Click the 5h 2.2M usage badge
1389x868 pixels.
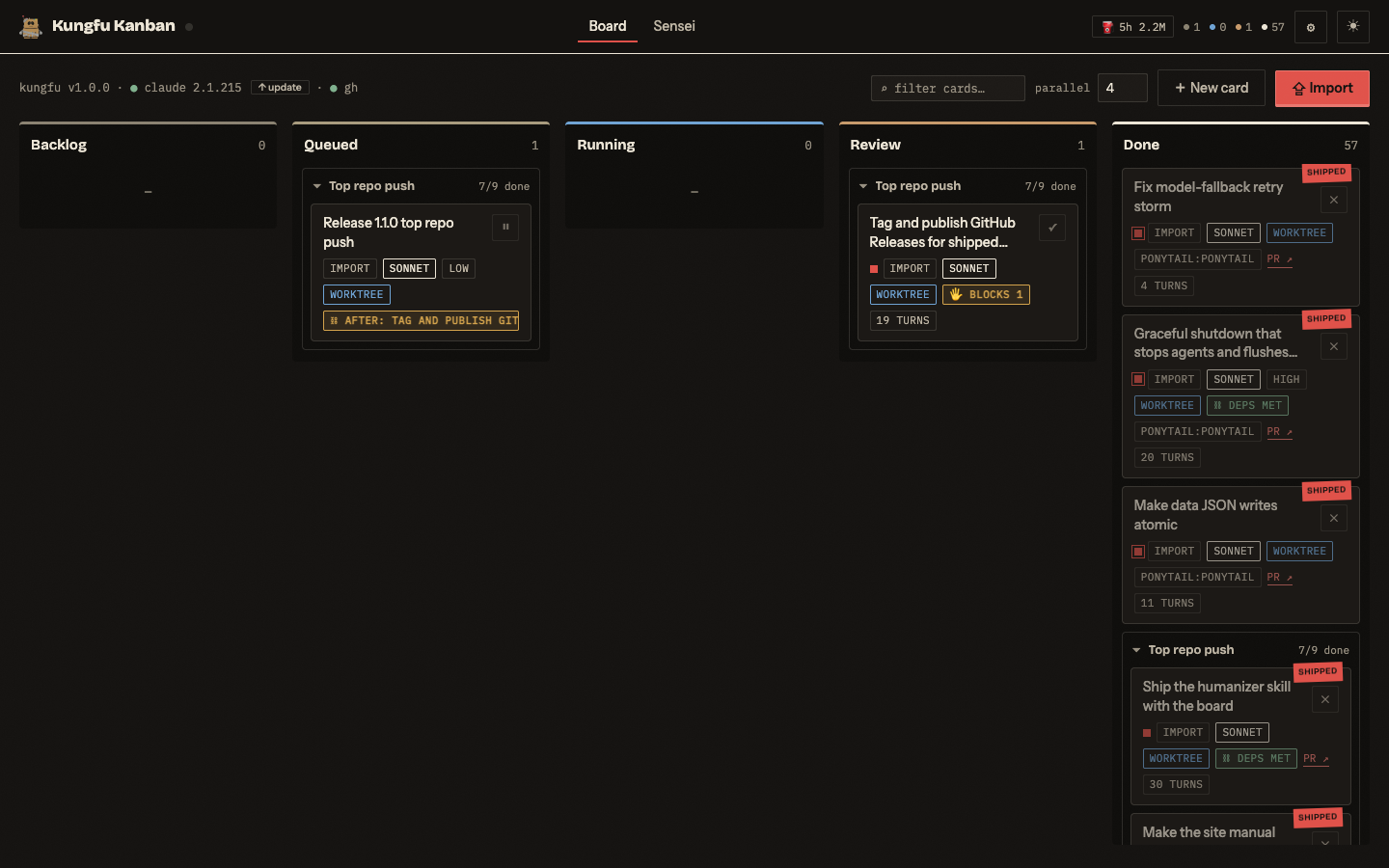1132,27
